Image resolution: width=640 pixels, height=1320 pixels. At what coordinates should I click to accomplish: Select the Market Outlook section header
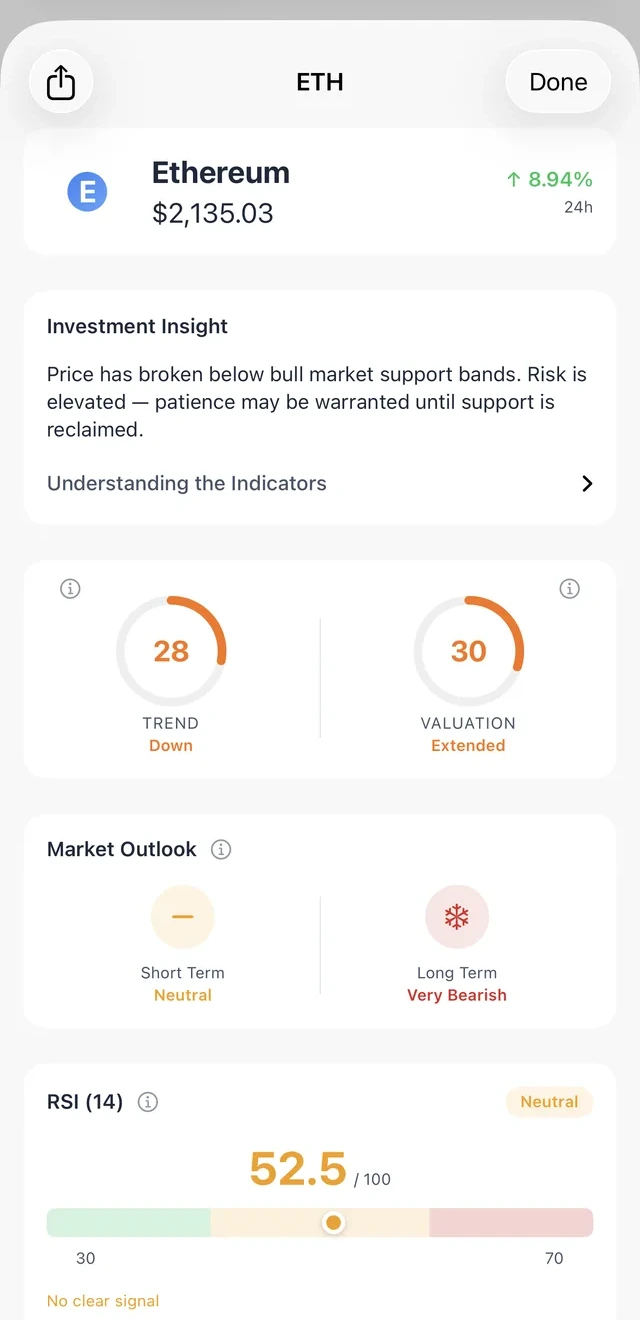120,849
